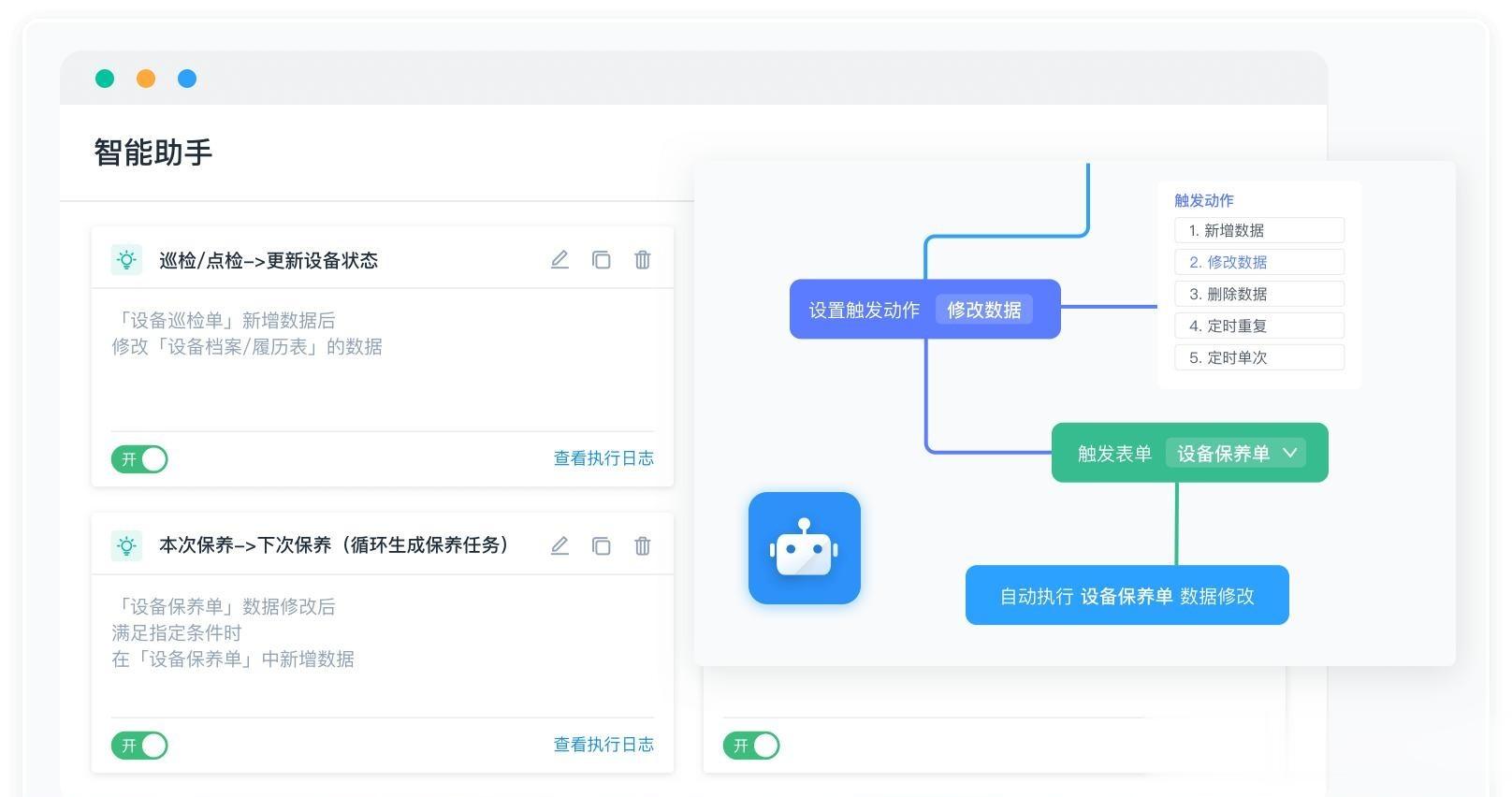This screenshot has width=1512, height=797.
Task: Edit the 本次保养->下次保养 rule
Action: coord(560,546)
